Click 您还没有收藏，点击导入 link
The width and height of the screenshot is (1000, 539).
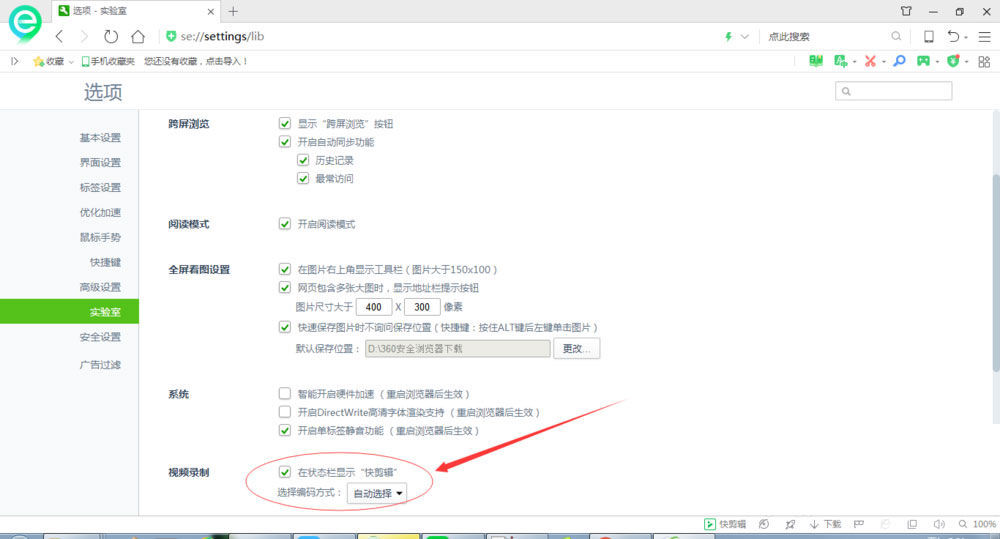(195, 61)
